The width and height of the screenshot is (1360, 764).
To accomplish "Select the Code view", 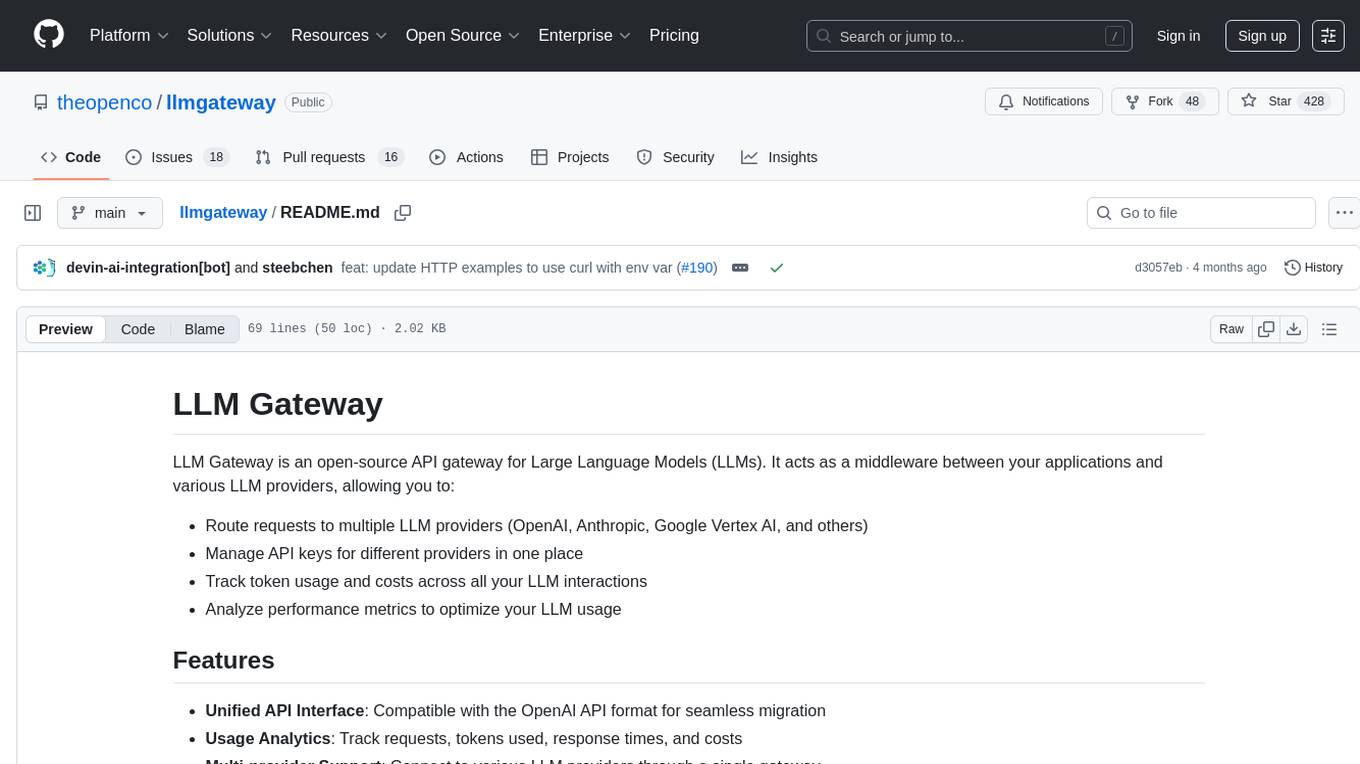I will pyautogui.click(x=138, y=329).
